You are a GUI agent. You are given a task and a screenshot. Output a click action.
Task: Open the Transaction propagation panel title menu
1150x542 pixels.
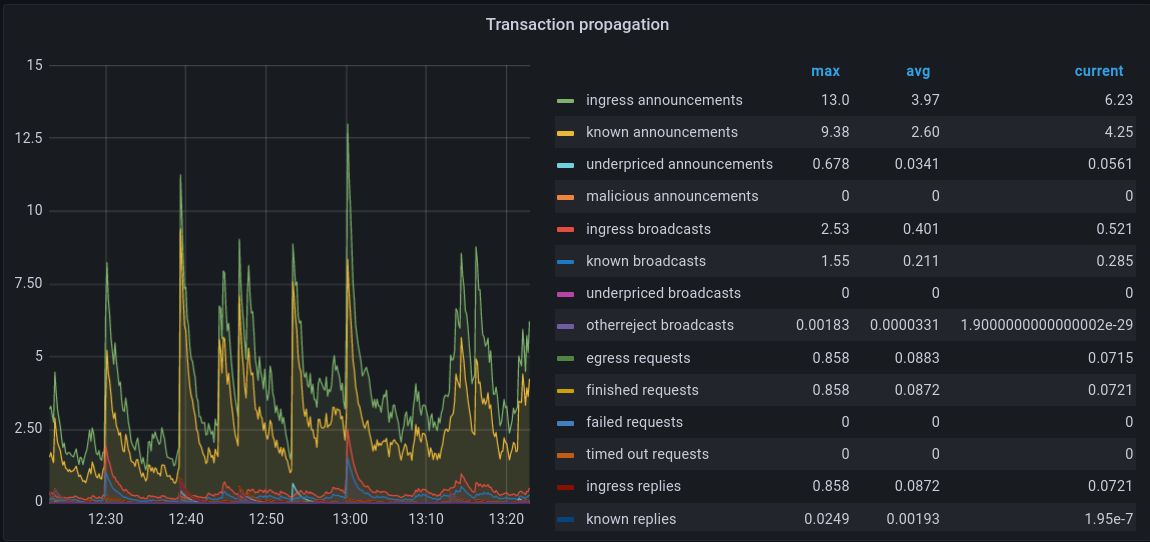click(x=577, y=24)
